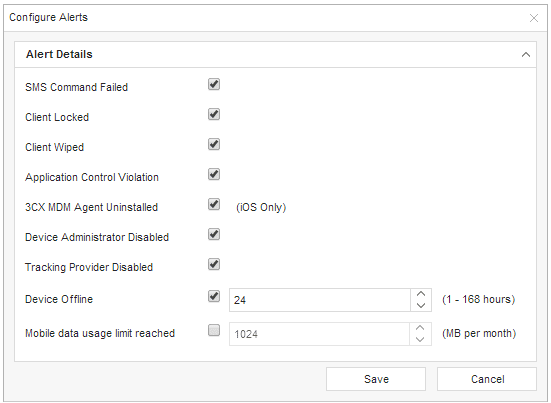Save the alert configuration
Viewport: 551px width, 403px height.
click(x=376, y=379)
